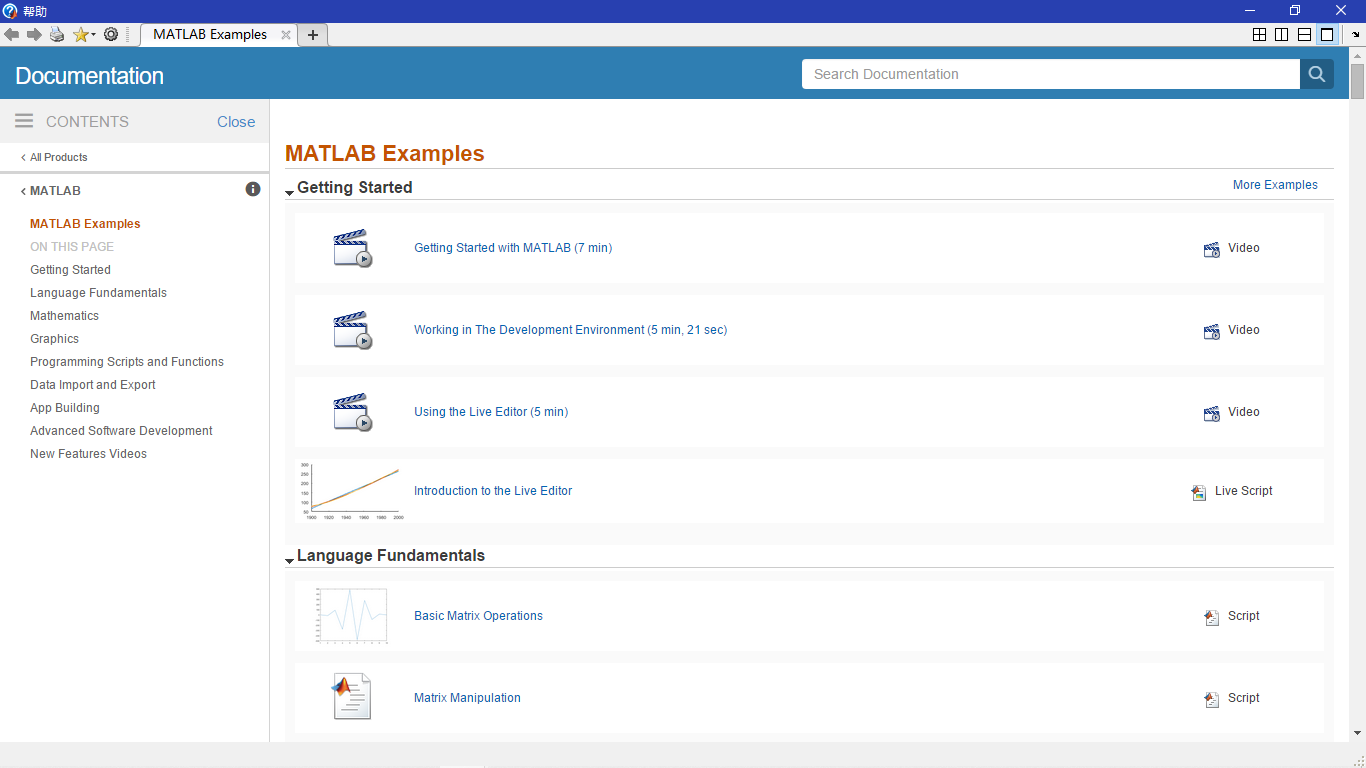
Task: Open Using the Live Editor link
Action: click(491, 412)
